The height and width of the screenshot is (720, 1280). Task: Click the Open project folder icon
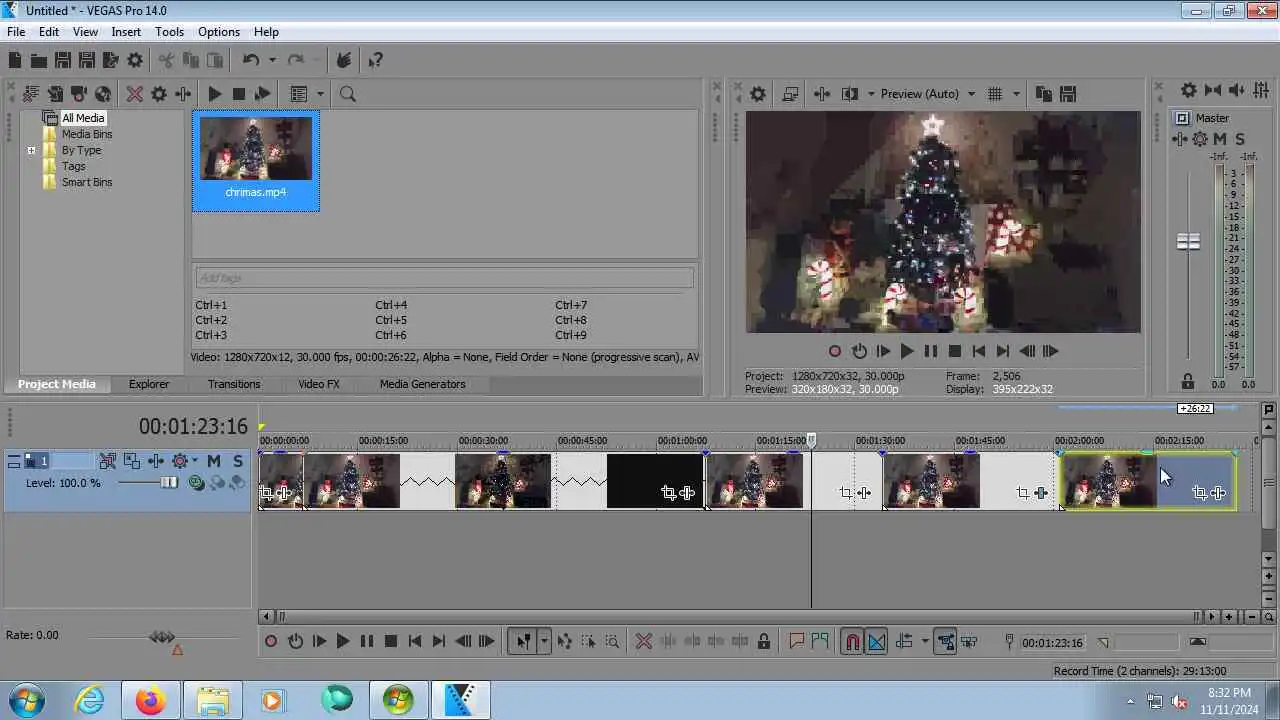(38, 61)
